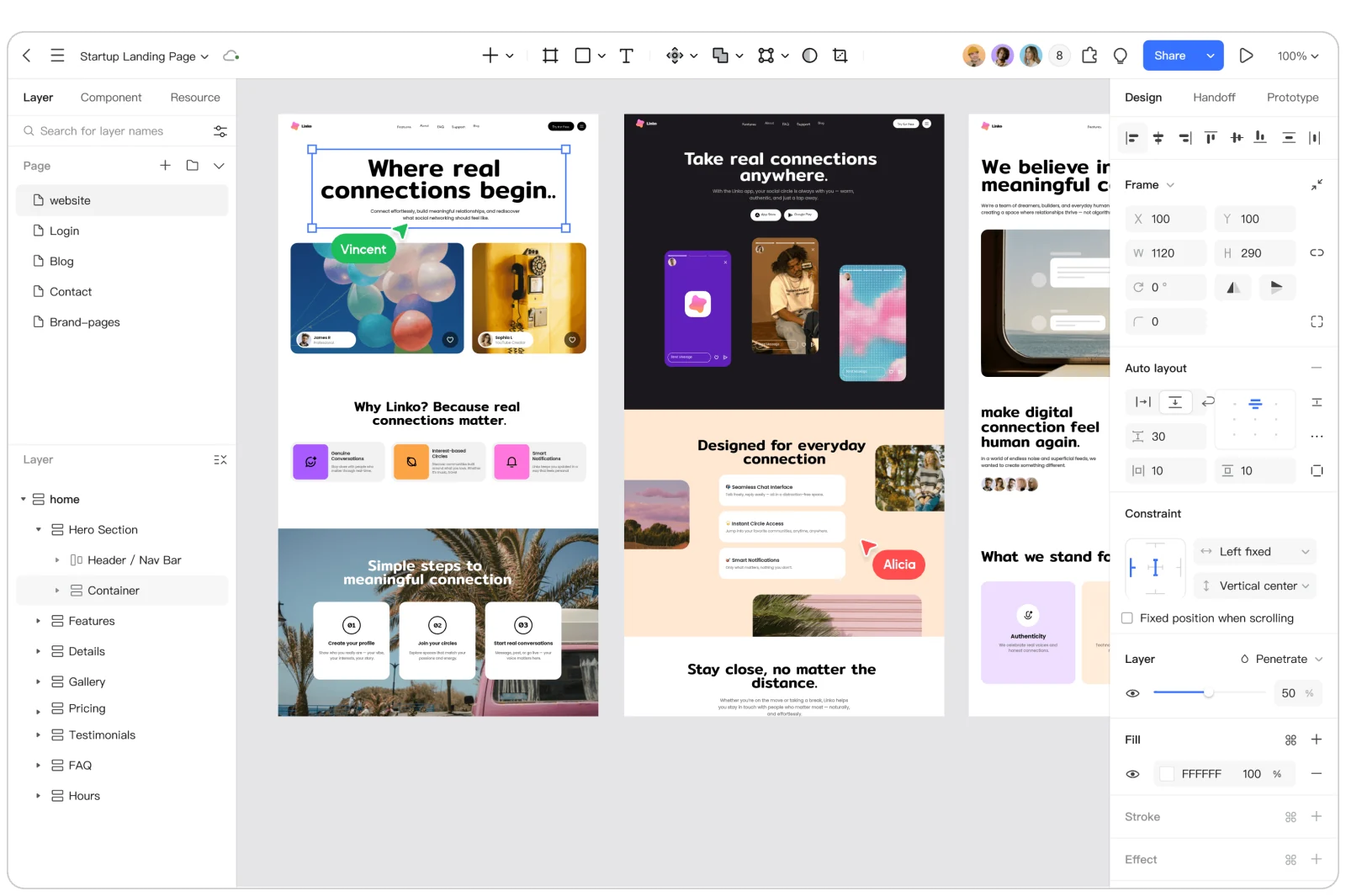Select the crop tool icon
The width and height of the screenshot is (1346, 896).
click(x=840, y=56)
